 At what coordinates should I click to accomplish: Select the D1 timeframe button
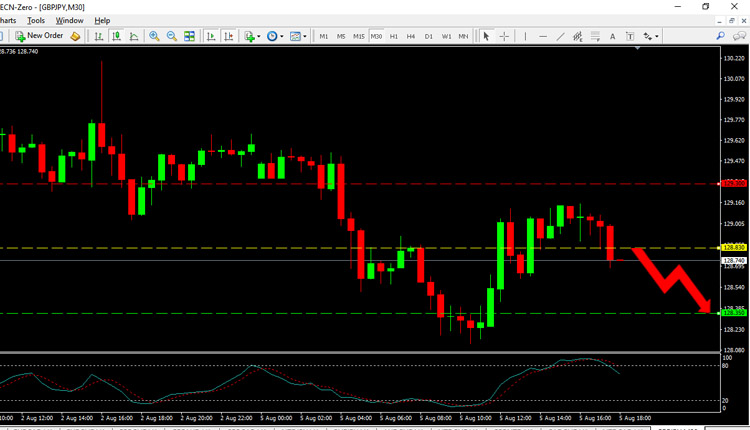click(428, 36)
